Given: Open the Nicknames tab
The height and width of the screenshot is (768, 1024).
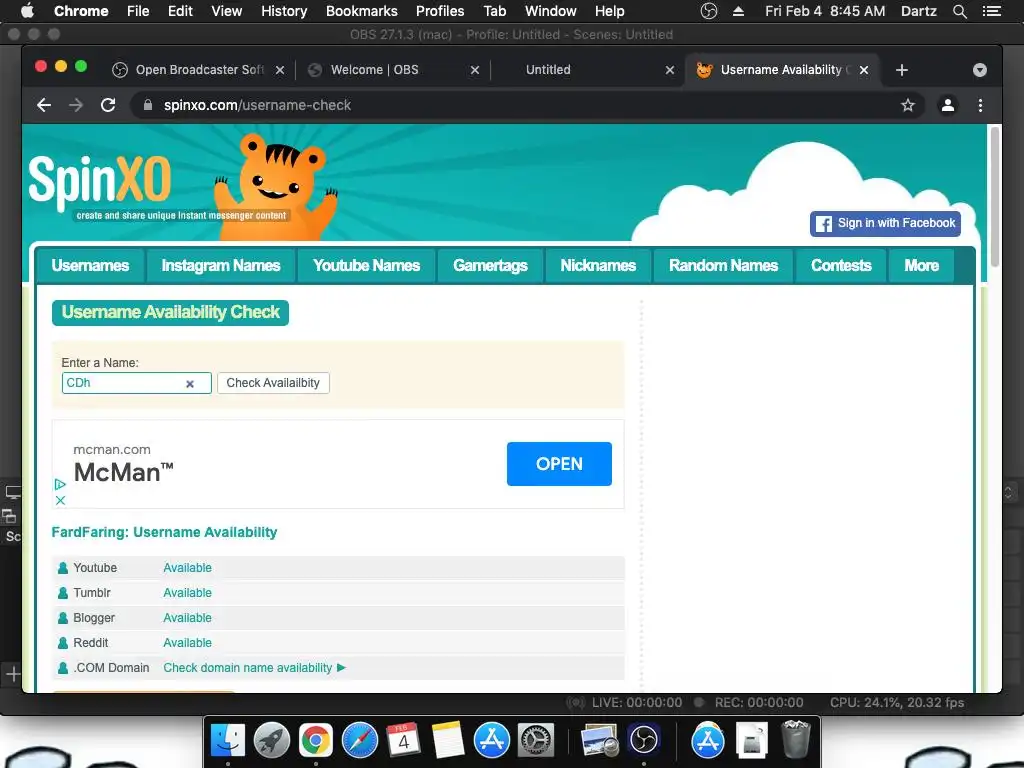Looking at the screenshot, I should (x=598, y=266).
